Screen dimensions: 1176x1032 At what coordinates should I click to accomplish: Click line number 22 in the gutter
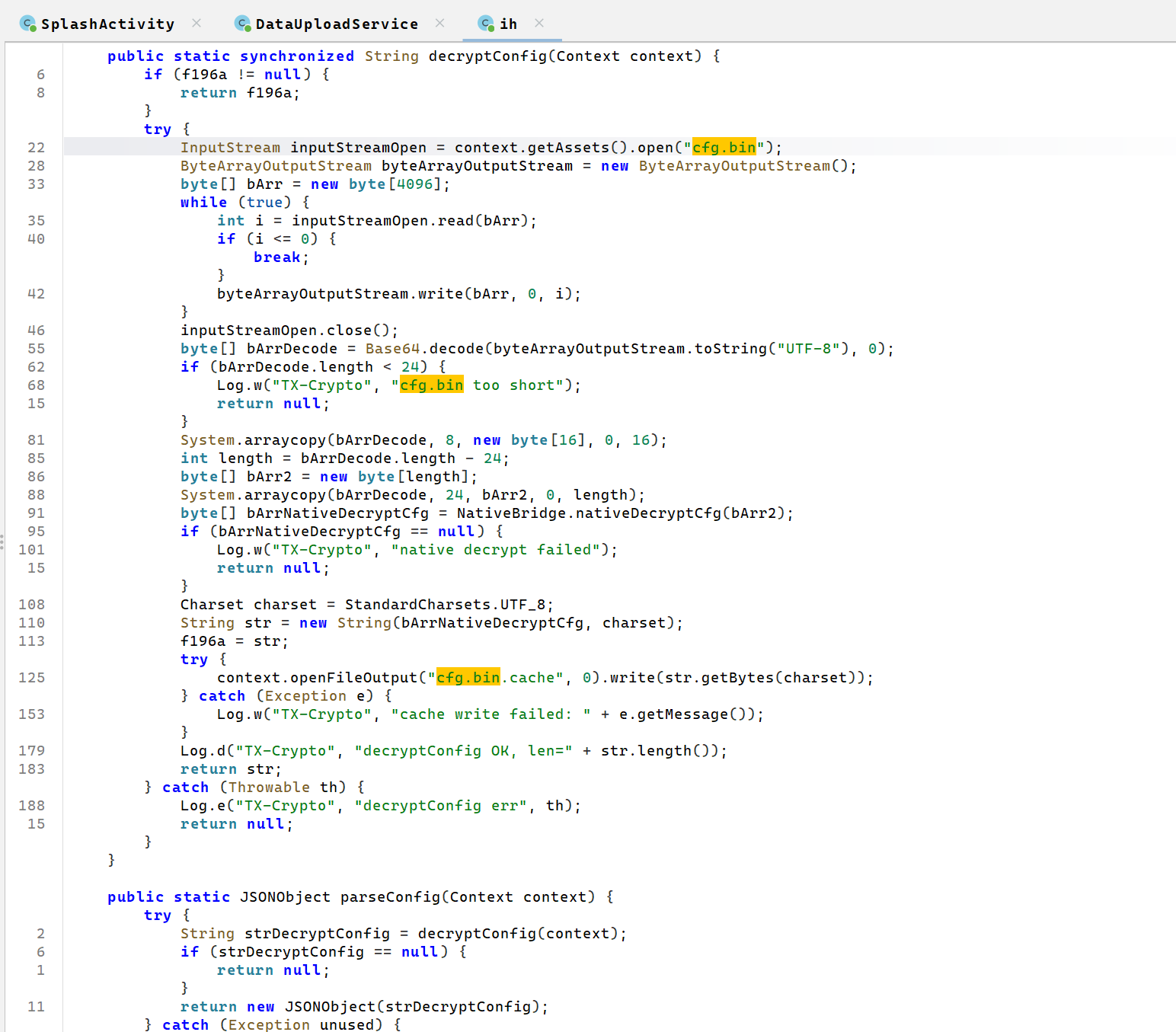pyautogui.click(x=36, y=147)
